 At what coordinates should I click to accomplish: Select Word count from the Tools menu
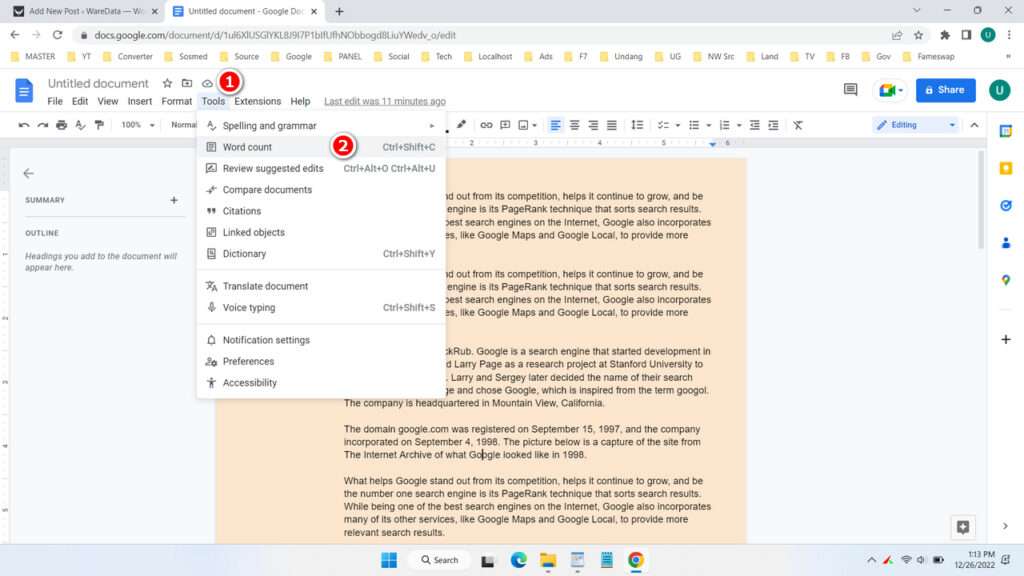coord(245,146)
